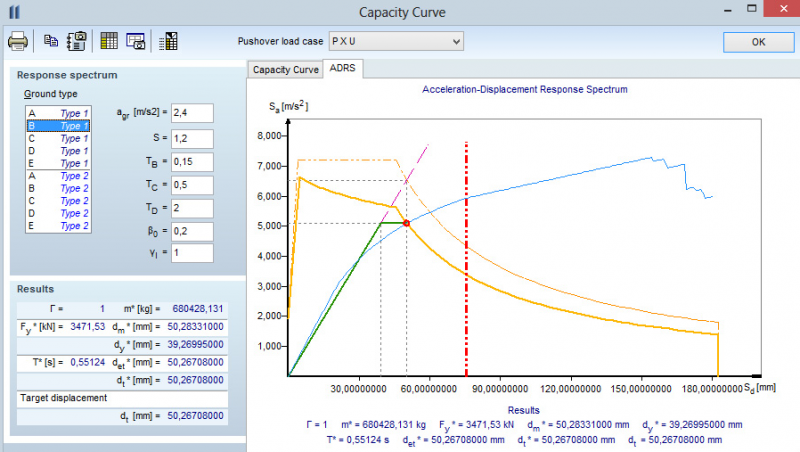This screenshot has width=800, height=452.
Task: Click the Target displacement row label
Action: [64, 398]
